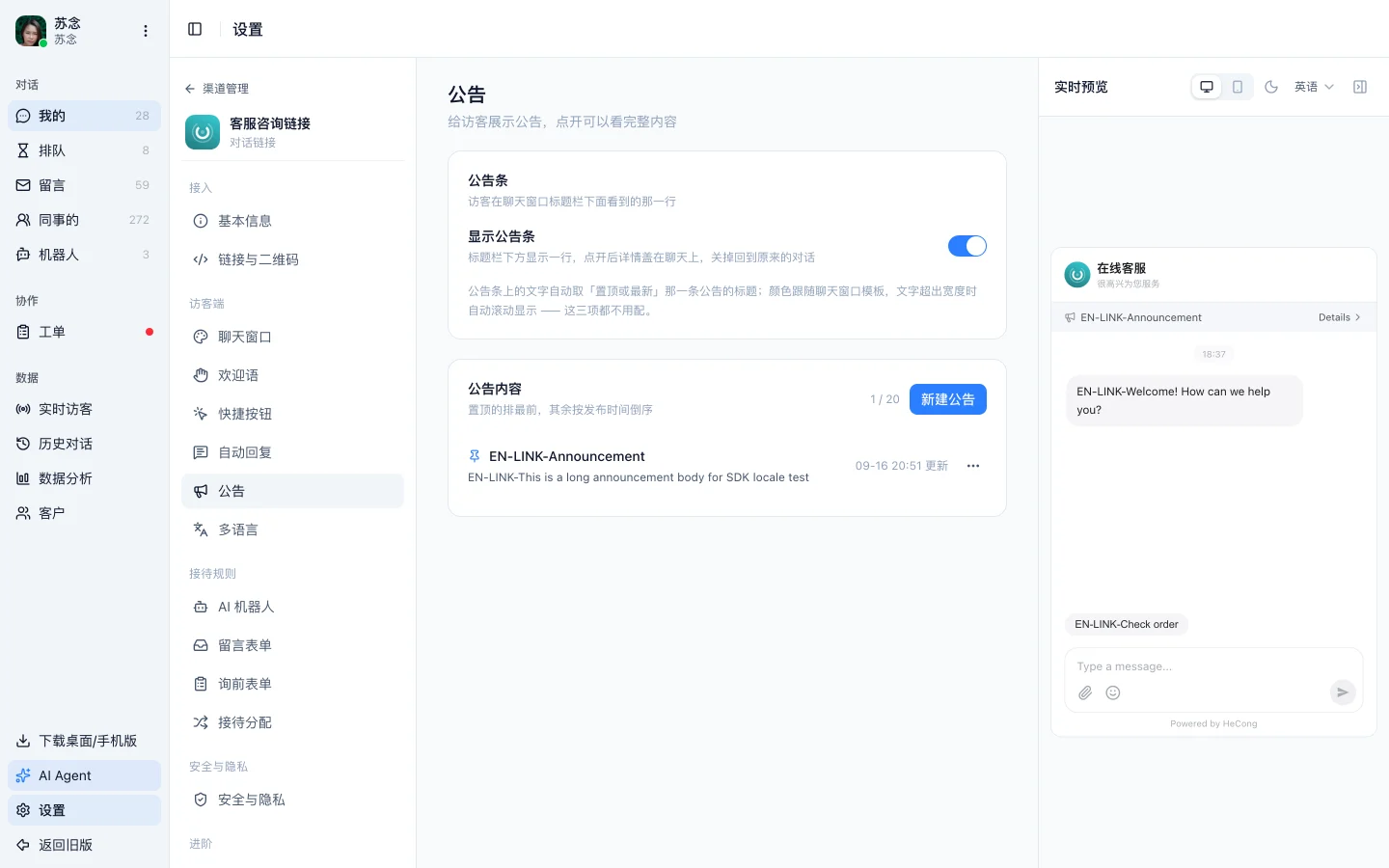Screen dimensions: 1389x868
Task: Collapse the live preview panel
Action: [1360, 87]
